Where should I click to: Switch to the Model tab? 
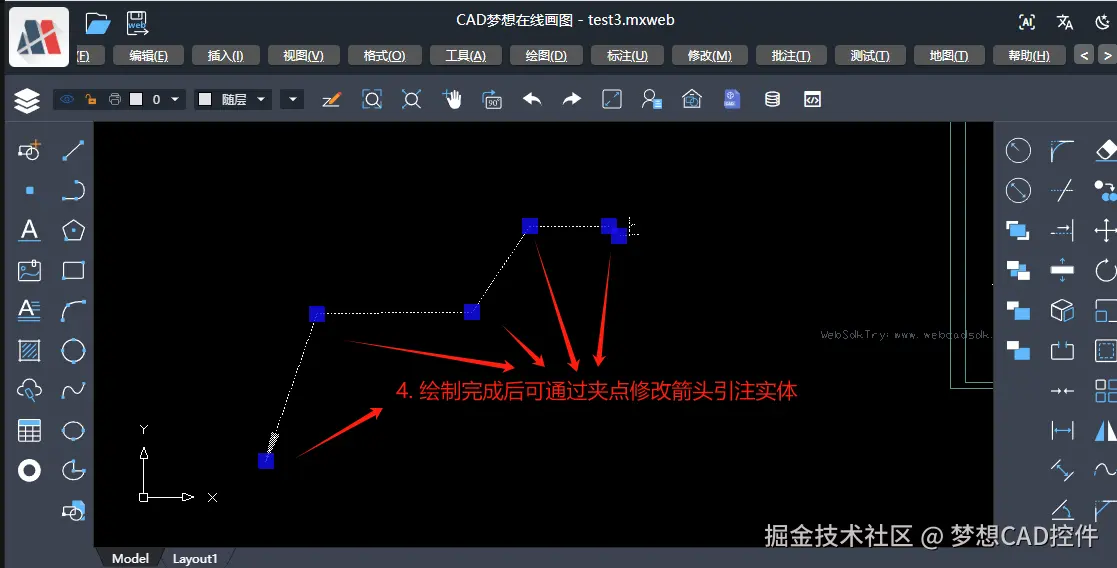(130, 559)
